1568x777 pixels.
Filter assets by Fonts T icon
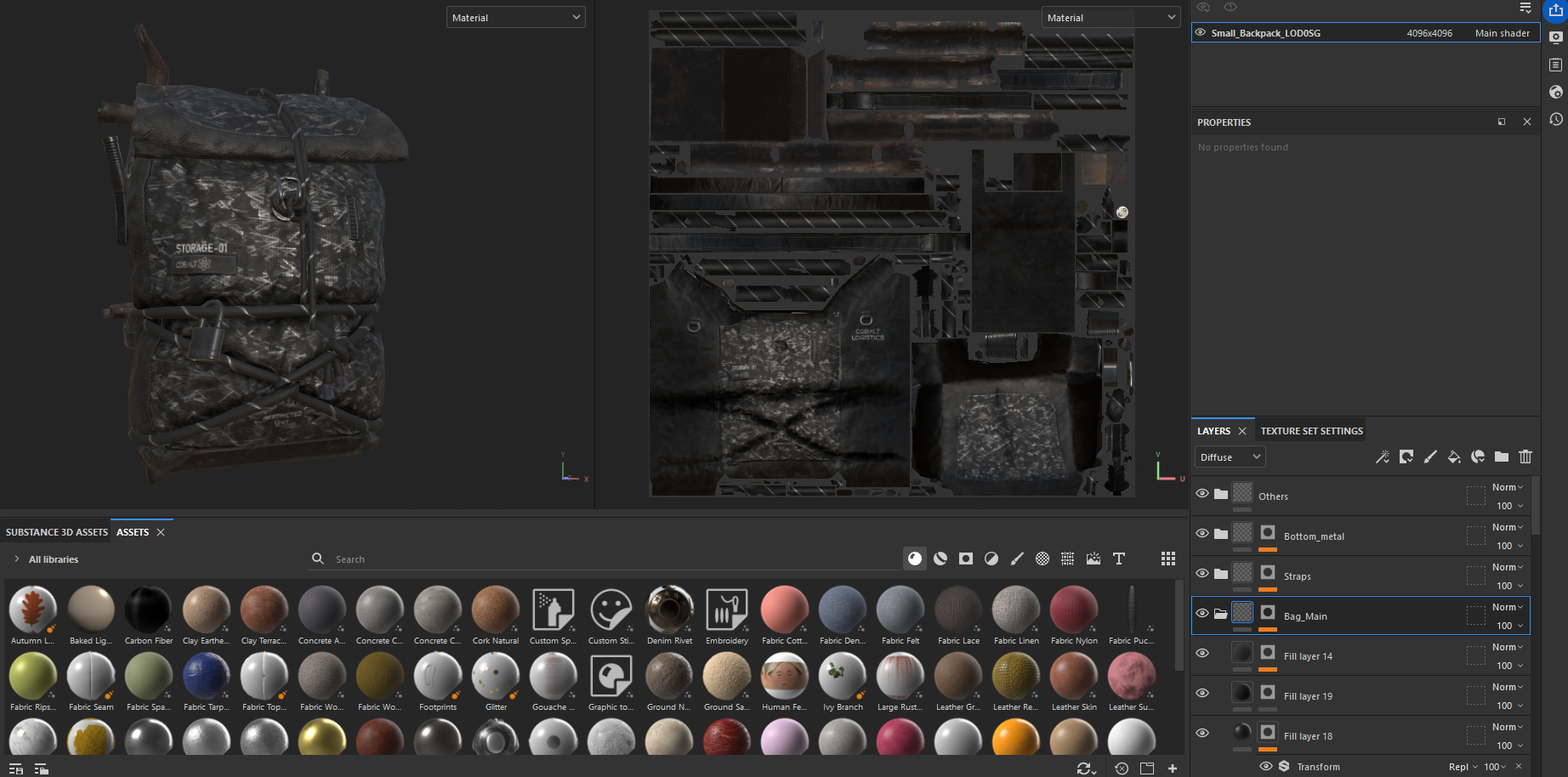click(x=1119, y=559)
